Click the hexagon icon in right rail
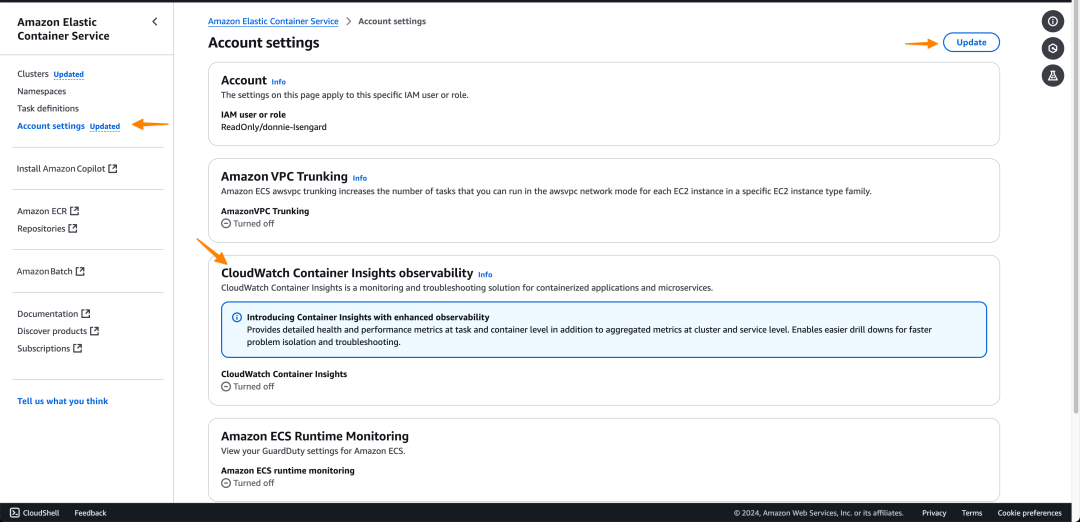The image size is (1080, 522). tap(1052, 48)
